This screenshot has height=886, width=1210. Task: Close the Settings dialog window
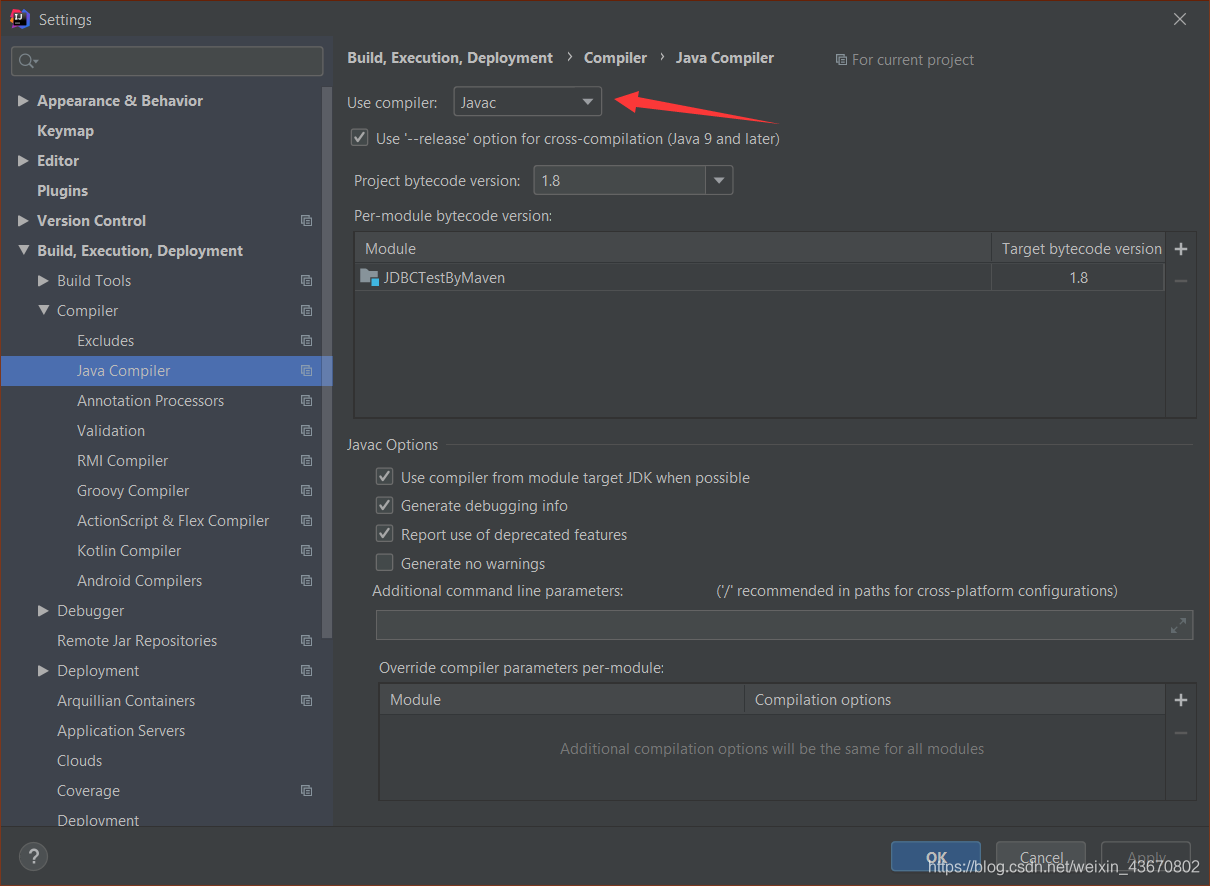click(x=1180, y=19)
